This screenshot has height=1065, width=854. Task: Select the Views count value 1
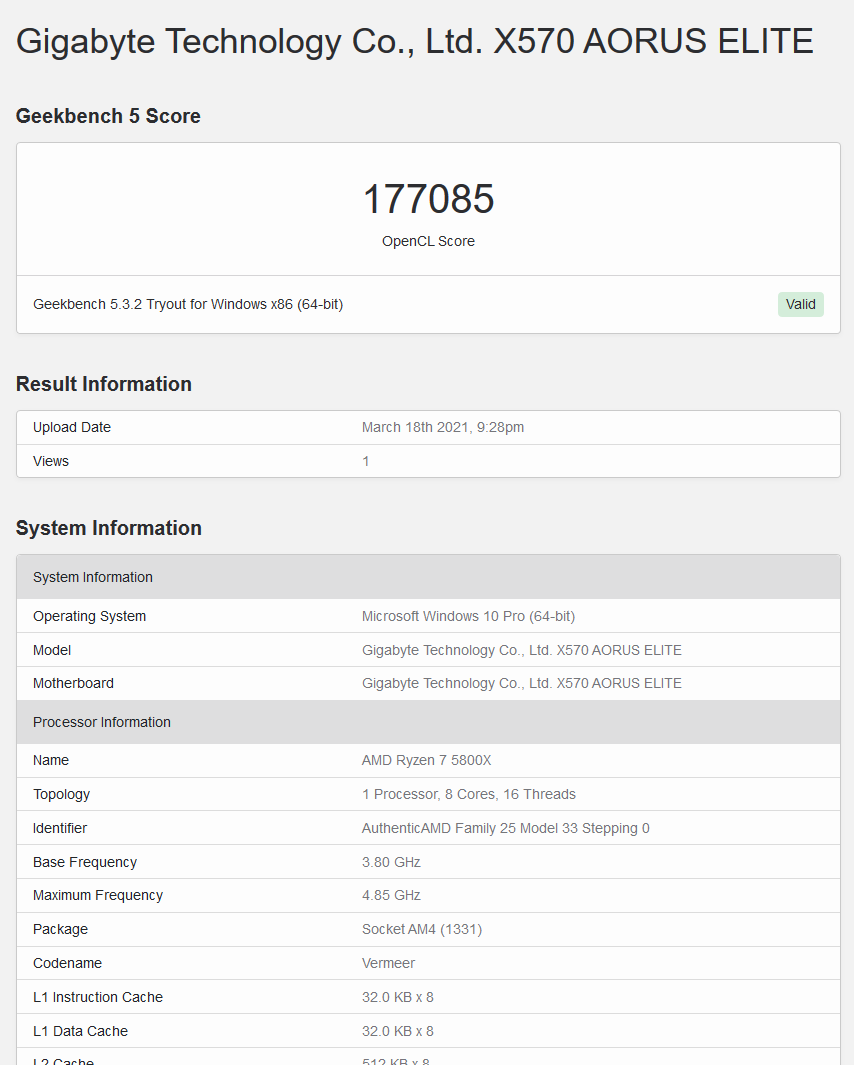[x=366, y=461]
